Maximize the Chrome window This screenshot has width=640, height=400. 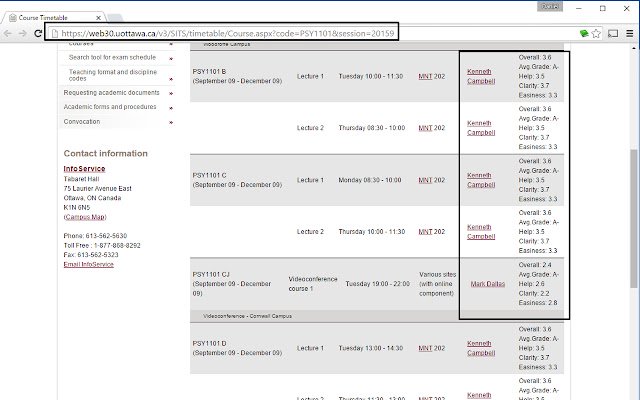coord(602,8)
